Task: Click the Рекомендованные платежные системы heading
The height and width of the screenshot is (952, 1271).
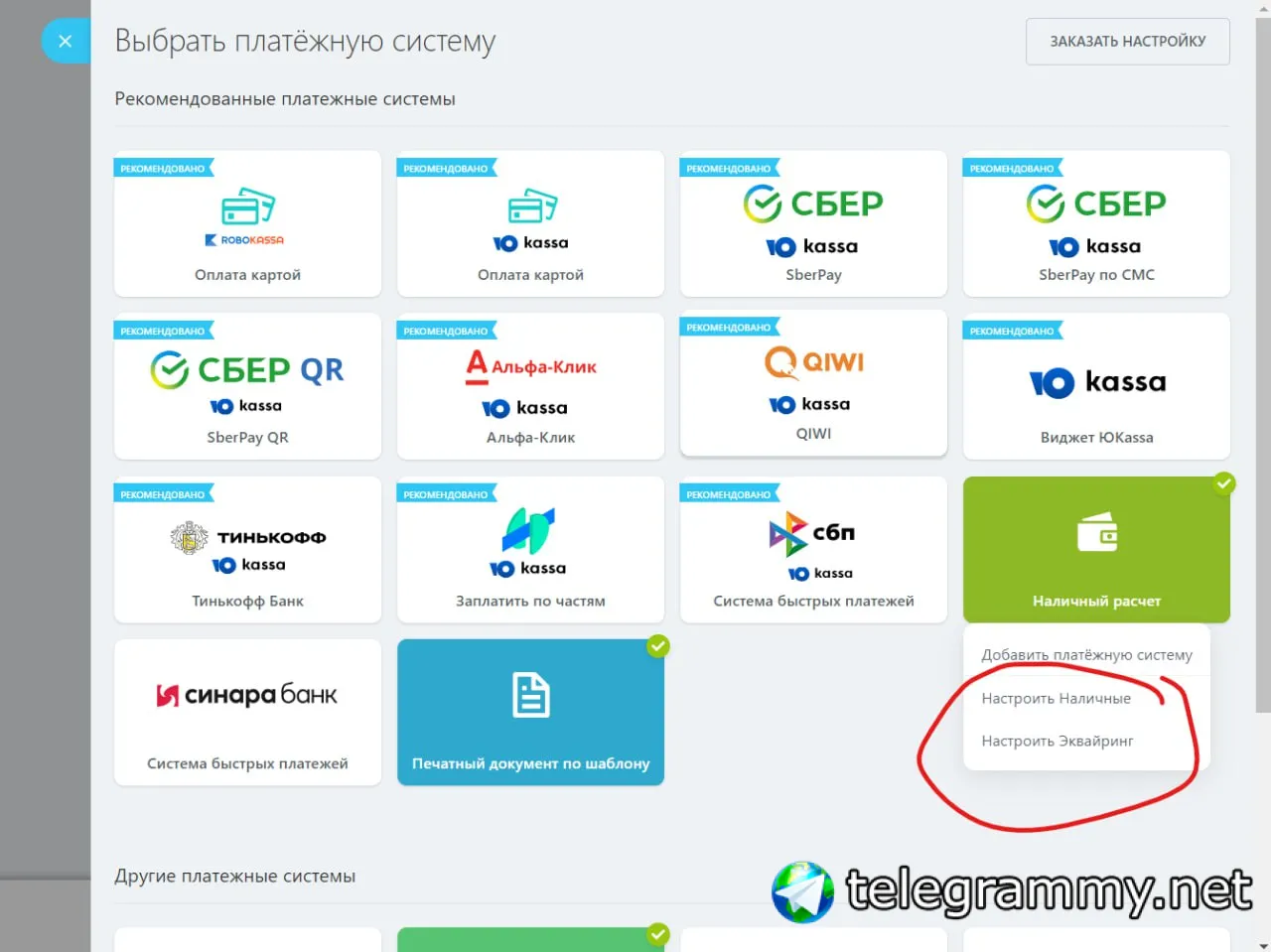Action: (285, 99)
